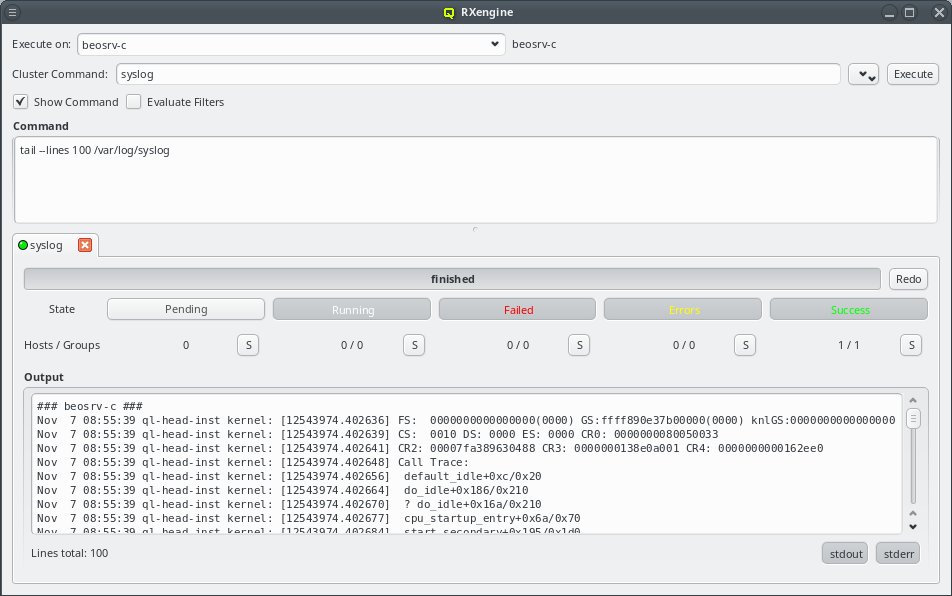Select the syslog tab
The image size is (952, 596).
click(x=47, y=245)
